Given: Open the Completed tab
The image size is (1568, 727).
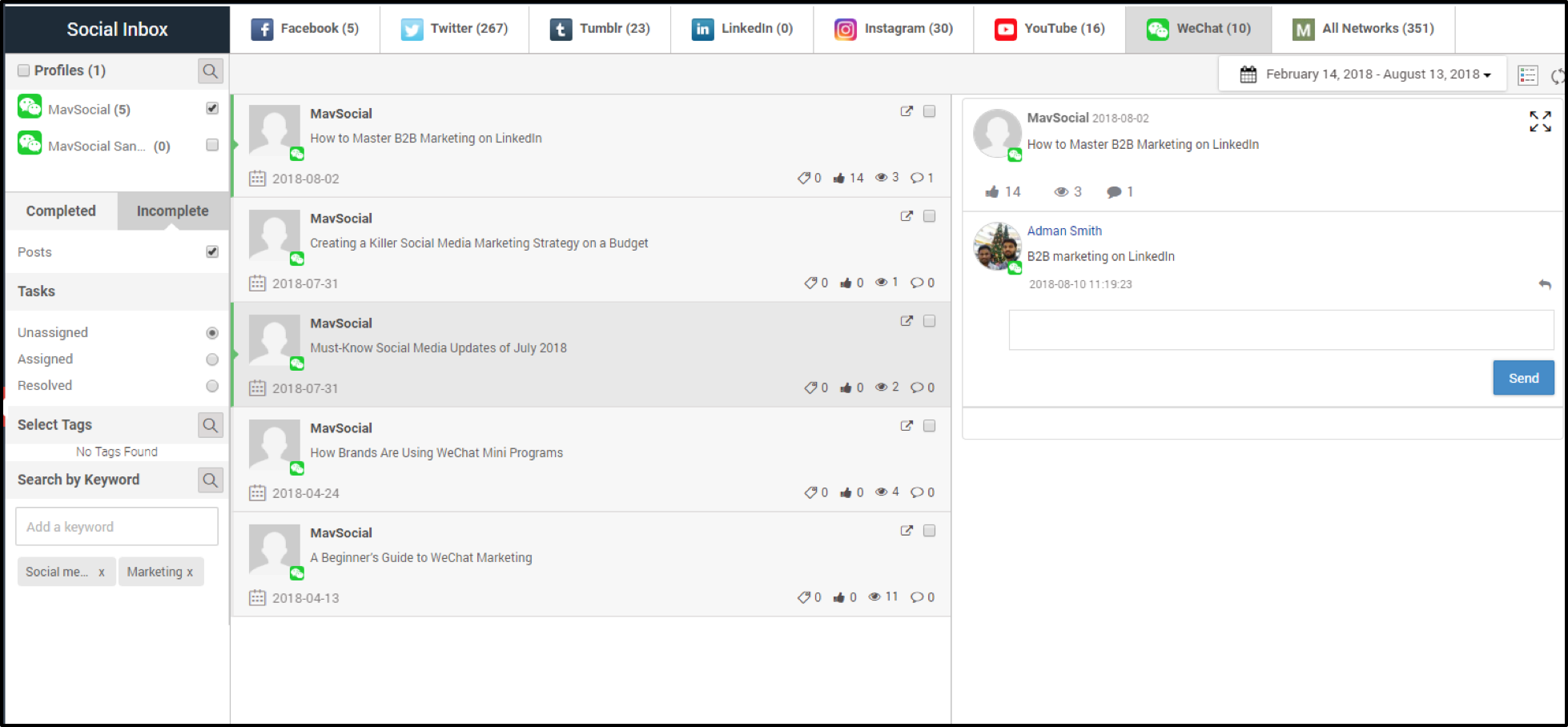Looking at the screenshot, I should tap(61, 211).
